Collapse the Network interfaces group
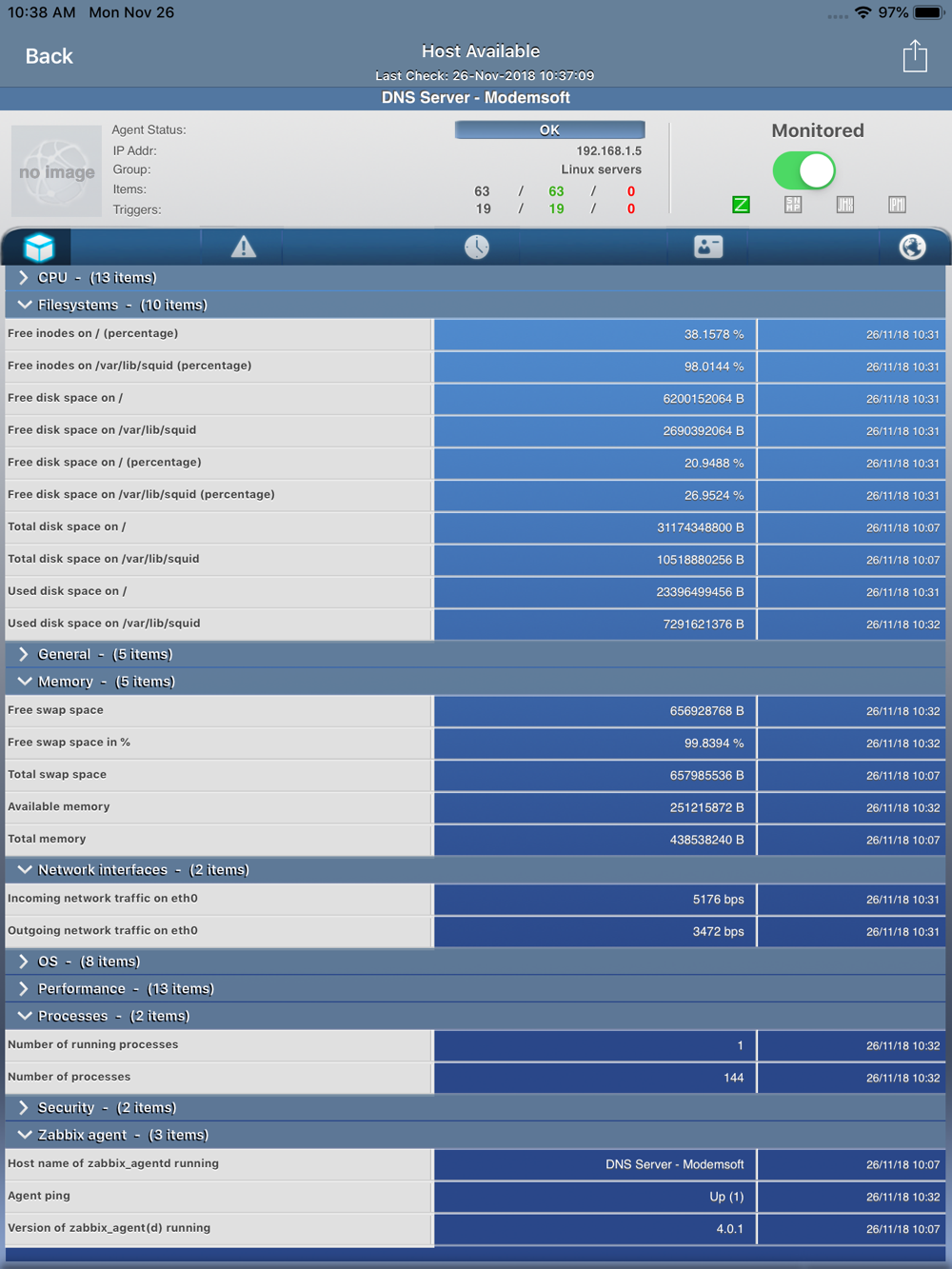This screenshot has height=1269, width=952. coord(476,870)
